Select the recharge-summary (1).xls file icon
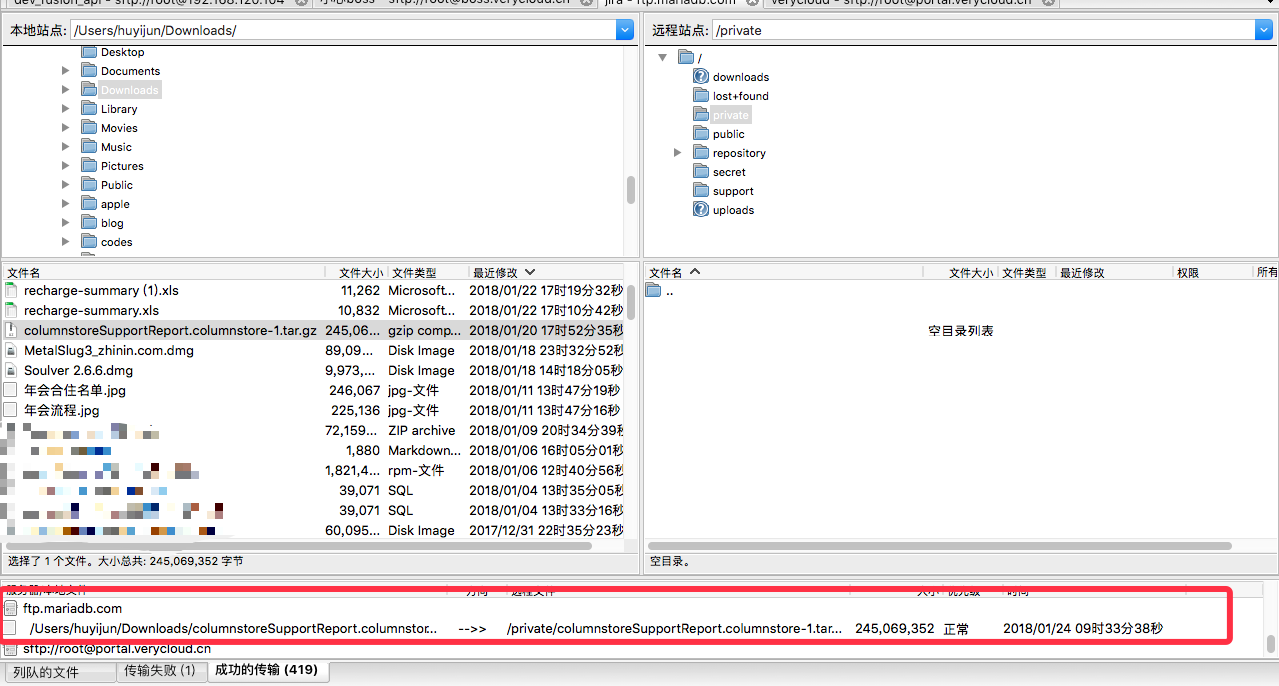The width and height of the screenshot is (1279, 686). (11, 291)
